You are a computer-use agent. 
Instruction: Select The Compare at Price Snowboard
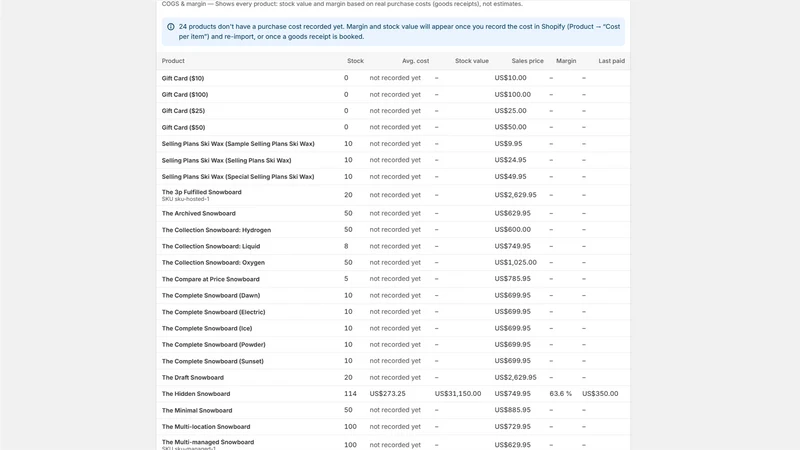click(x=210, y=279)
